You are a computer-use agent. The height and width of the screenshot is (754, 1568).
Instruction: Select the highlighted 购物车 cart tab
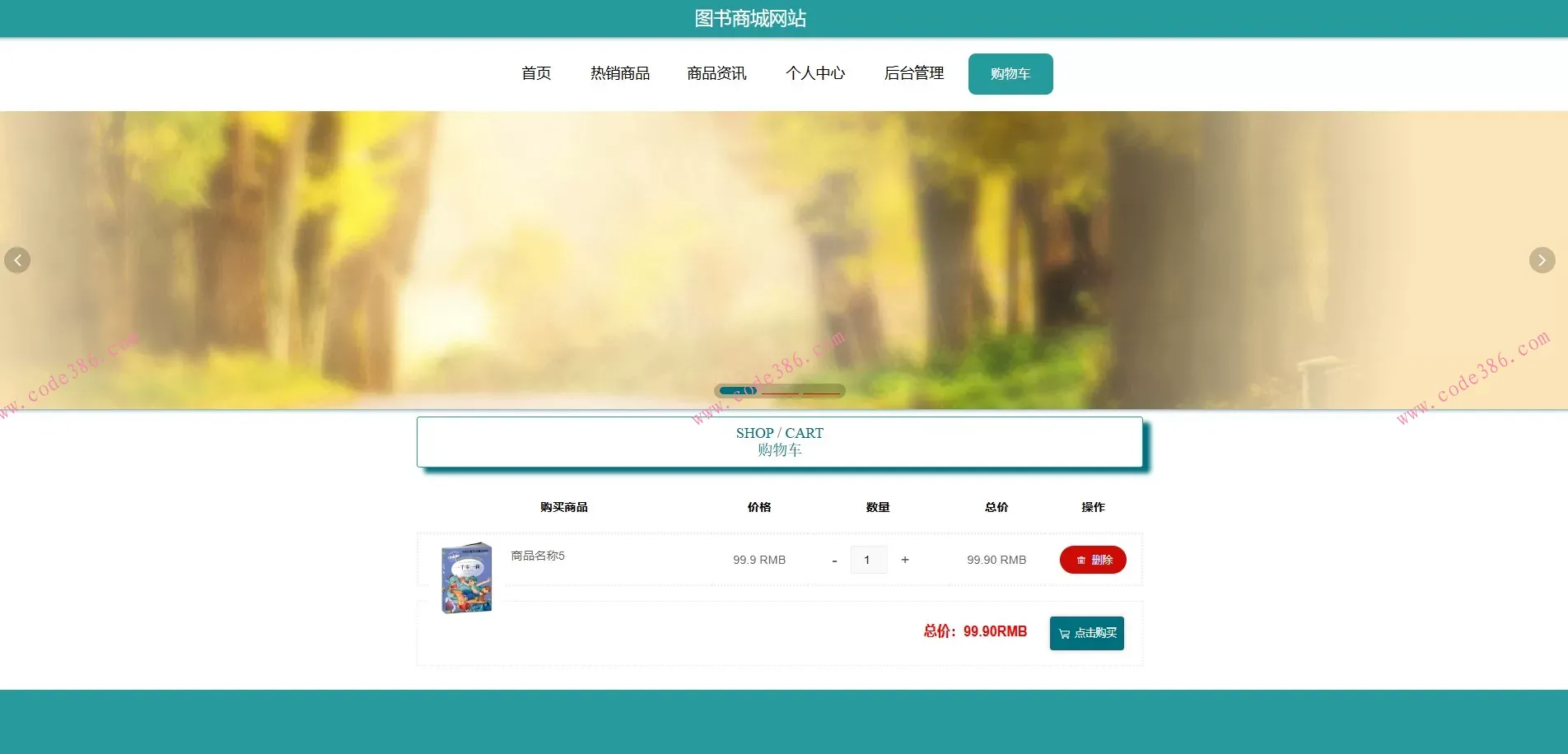(1010, 73)
